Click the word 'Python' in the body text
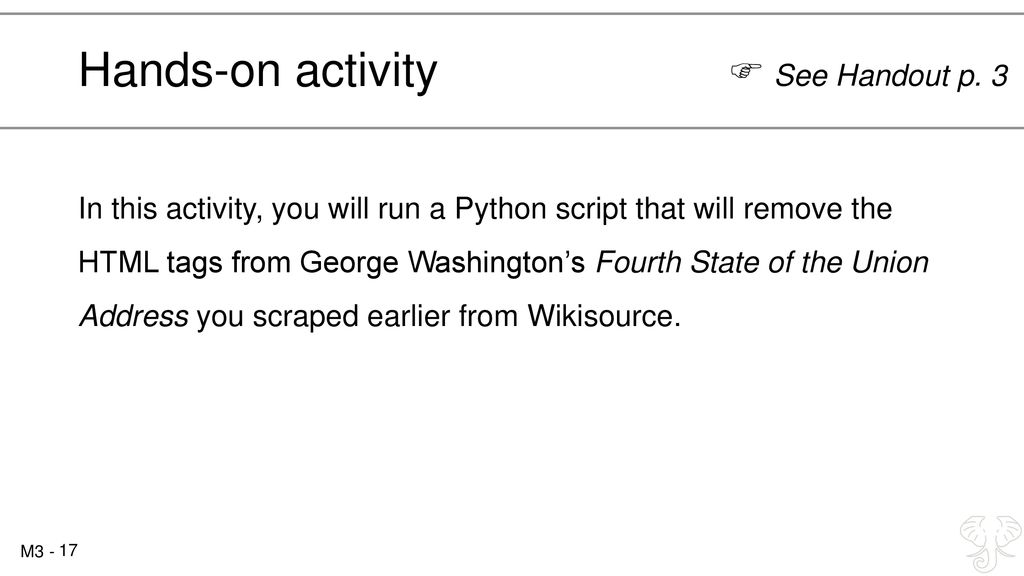This screenshot has width=1024, height=576. [x=500, y=210]
